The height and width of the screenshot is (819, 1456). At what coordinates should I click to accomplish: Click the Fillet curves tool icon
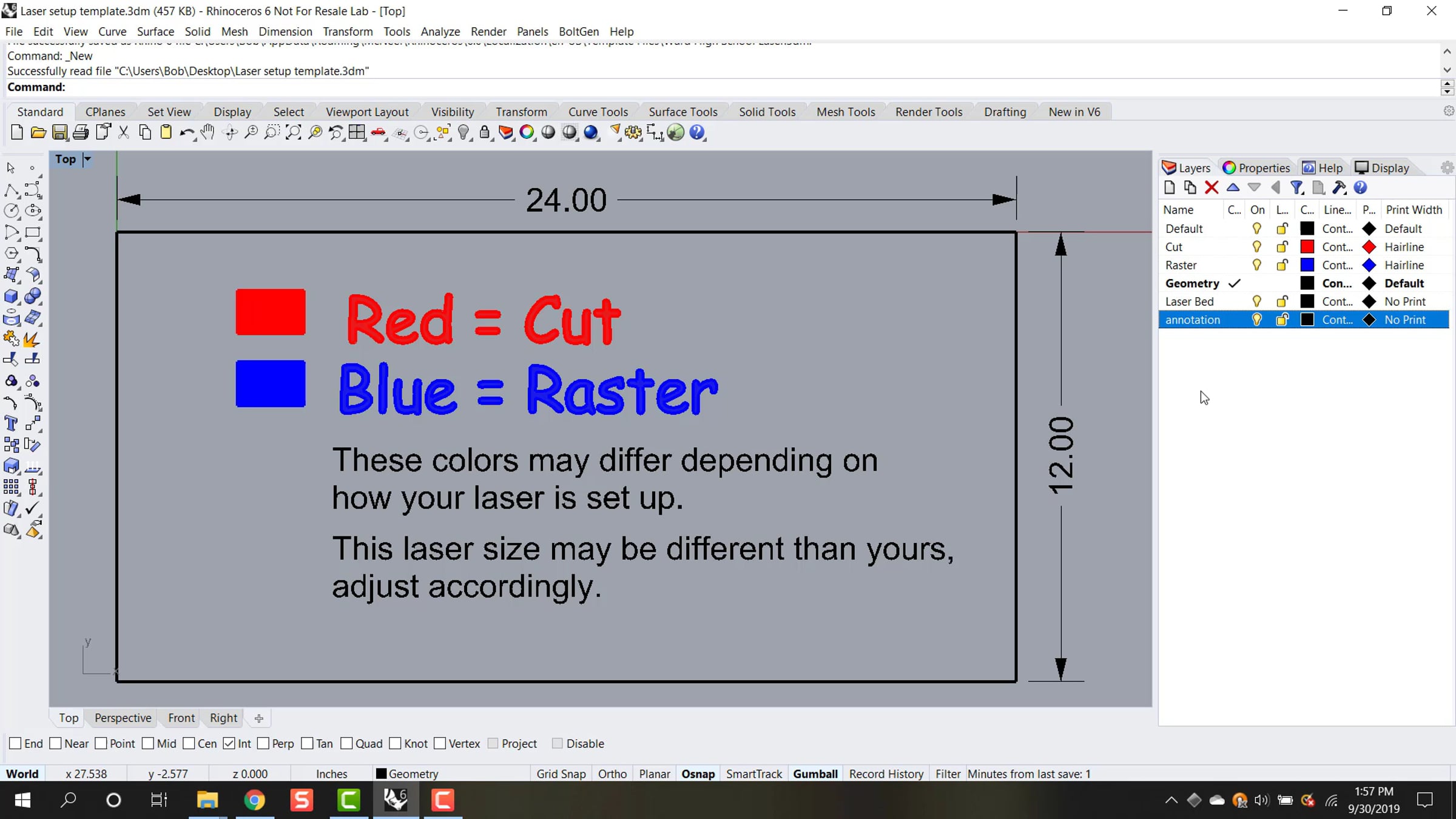tap(33, 254)
